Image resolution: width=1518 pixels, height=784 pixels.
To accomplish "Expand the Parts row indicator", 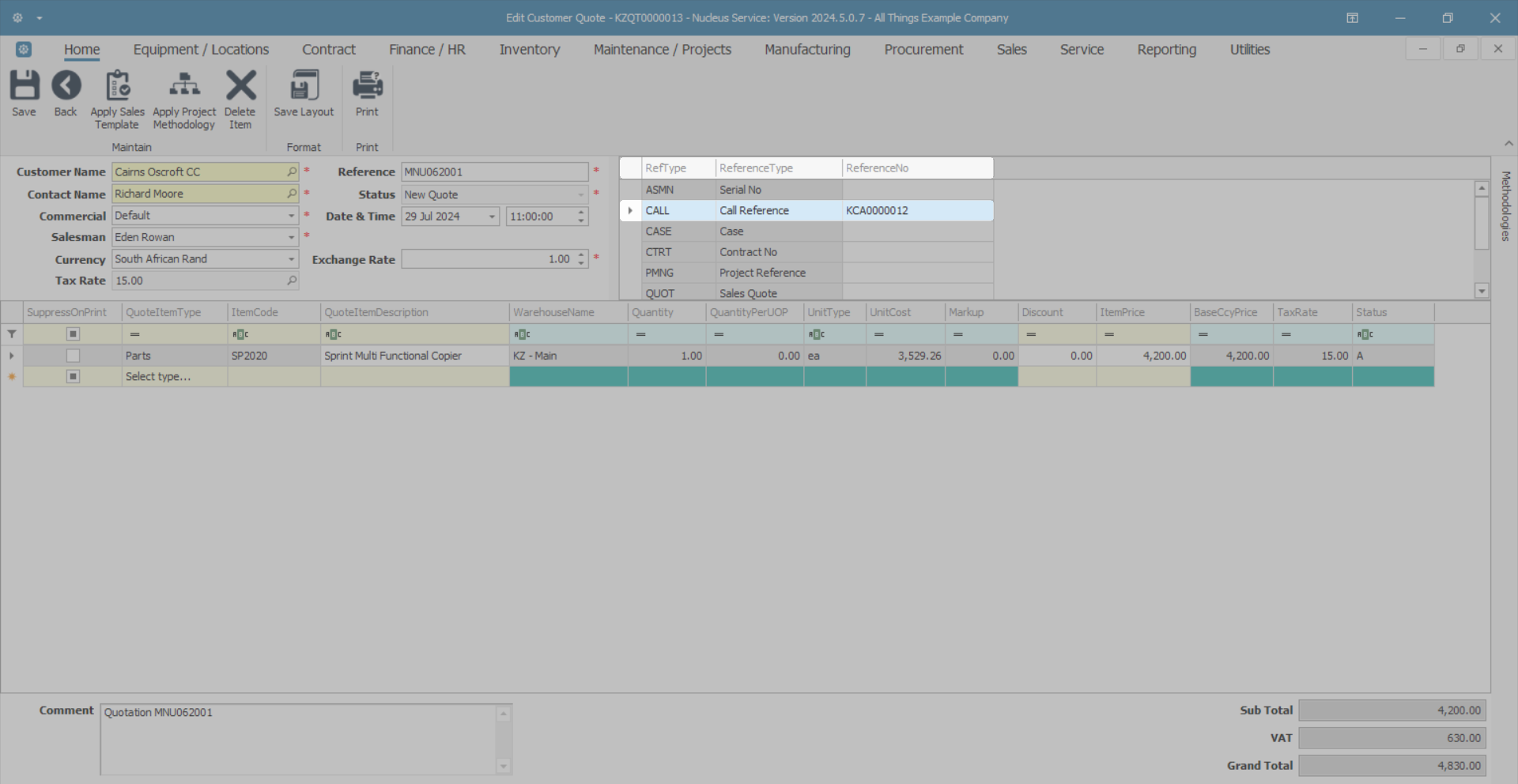I will pos(12,356).
